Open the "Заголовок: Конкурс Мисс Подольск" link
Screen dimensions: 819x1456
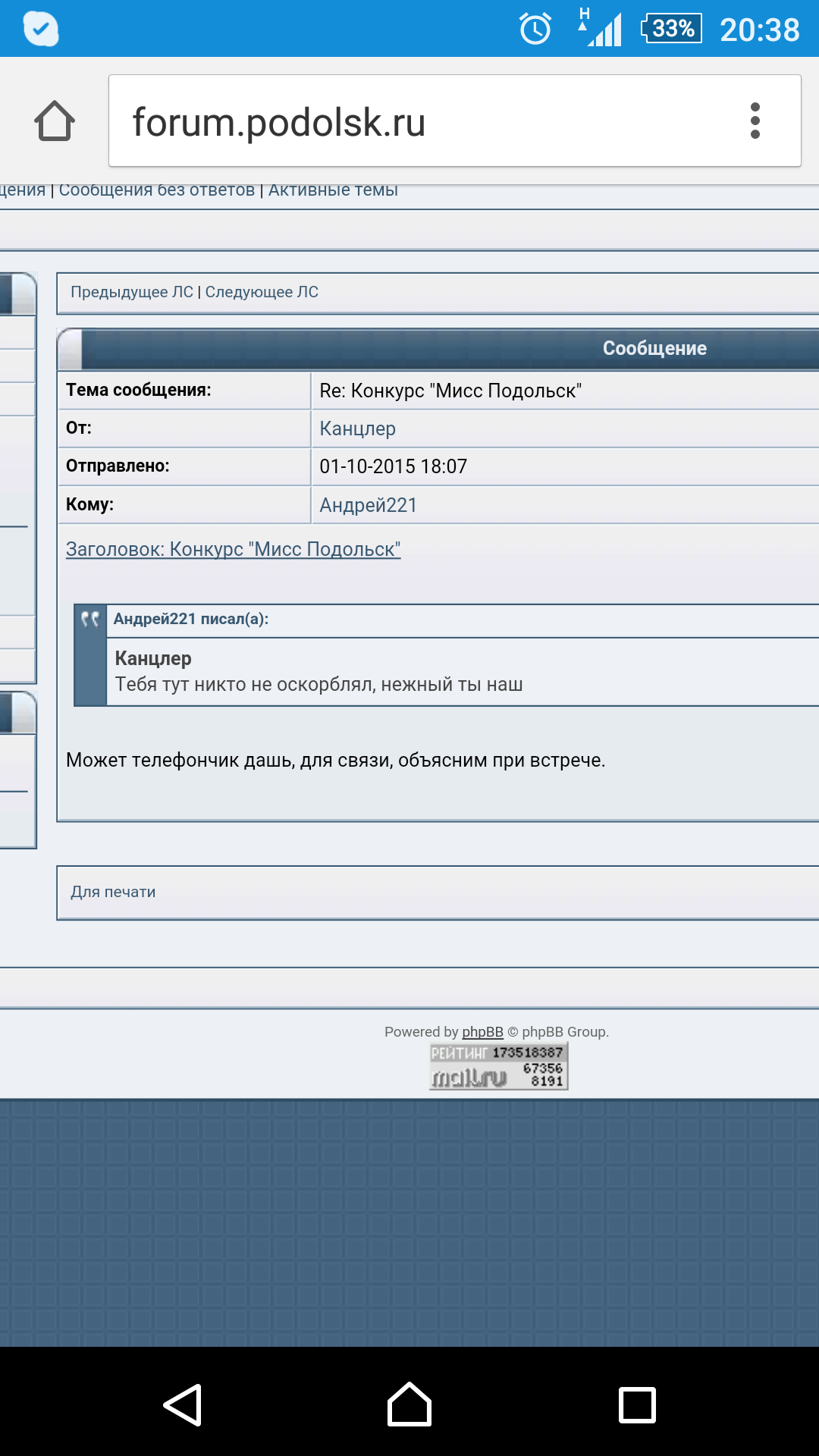click(x=233, y=549)
